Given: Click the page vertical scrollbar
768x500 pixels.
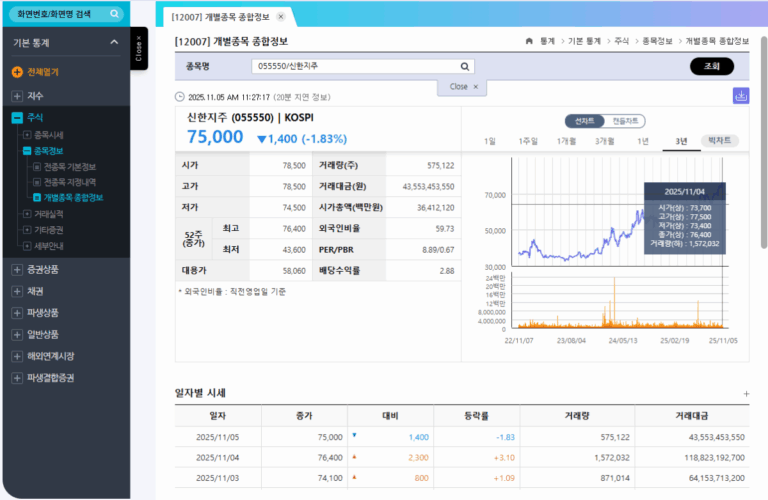Looking at the screenshot, I should click(x=764, y=142).
